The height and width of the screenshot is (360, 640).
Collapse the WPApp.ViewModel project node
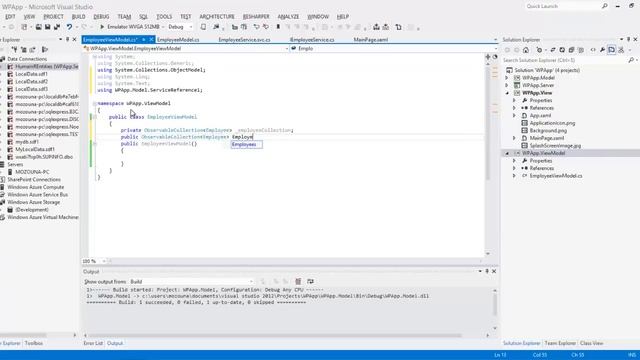[507, 153]
